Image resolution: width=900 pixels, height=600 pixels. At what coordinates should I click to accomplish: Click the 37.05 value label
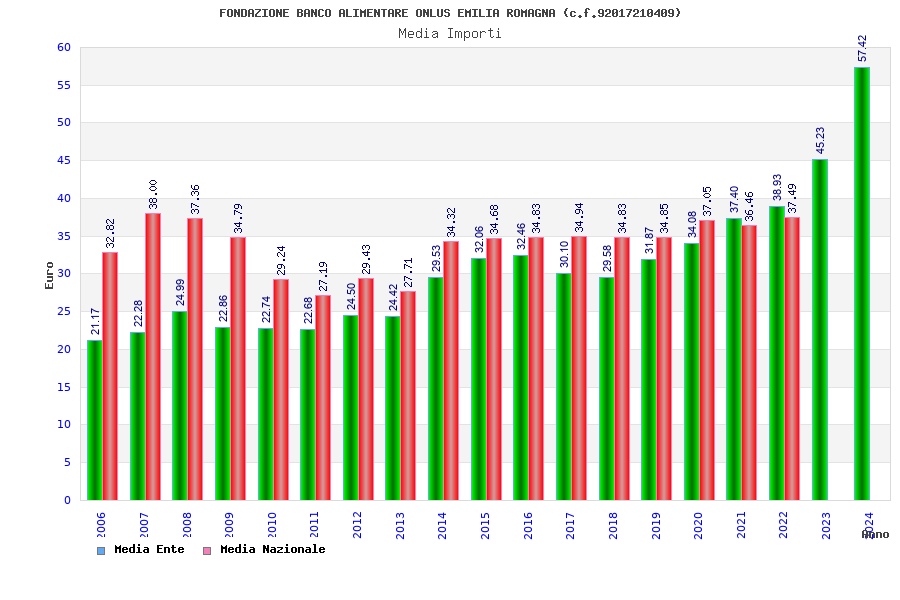707,202
